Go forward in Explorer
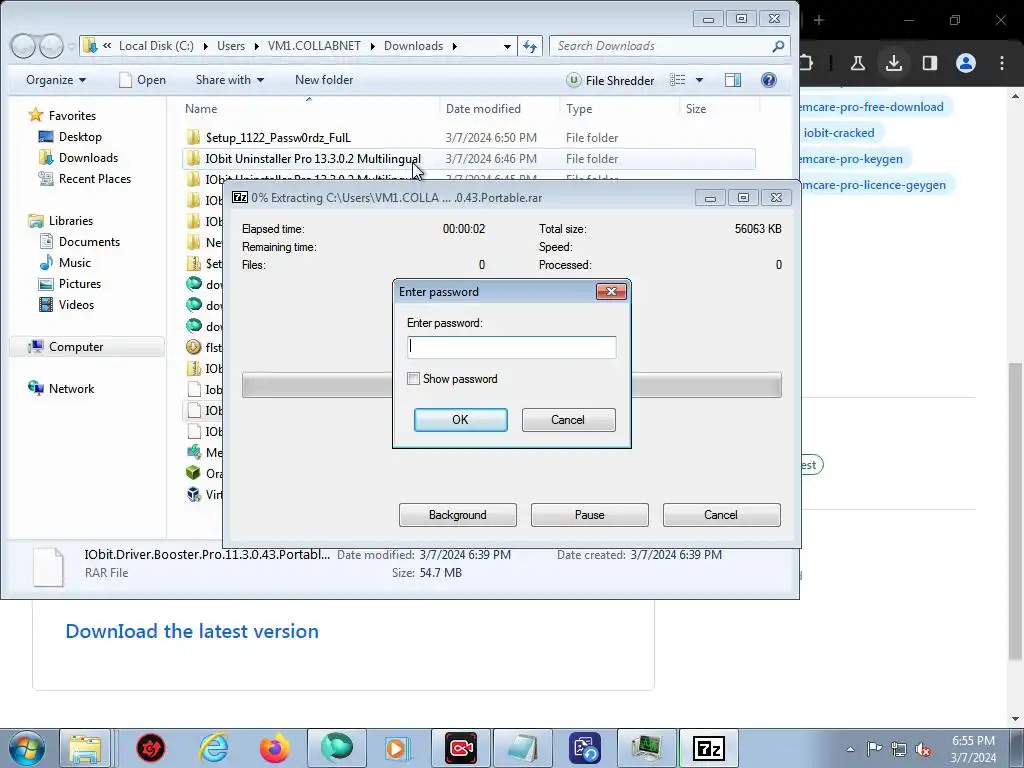The width and height of the screenshot is (1024, 768). coord(51,46)
